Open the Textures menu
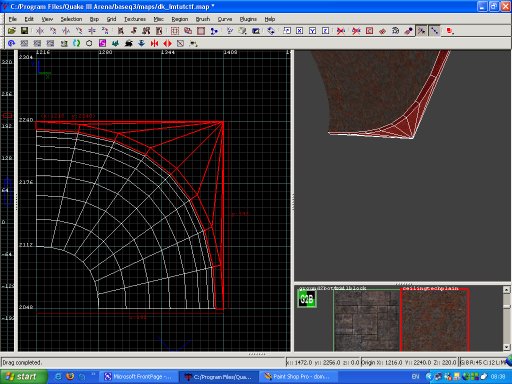 (x=135, y=19)
